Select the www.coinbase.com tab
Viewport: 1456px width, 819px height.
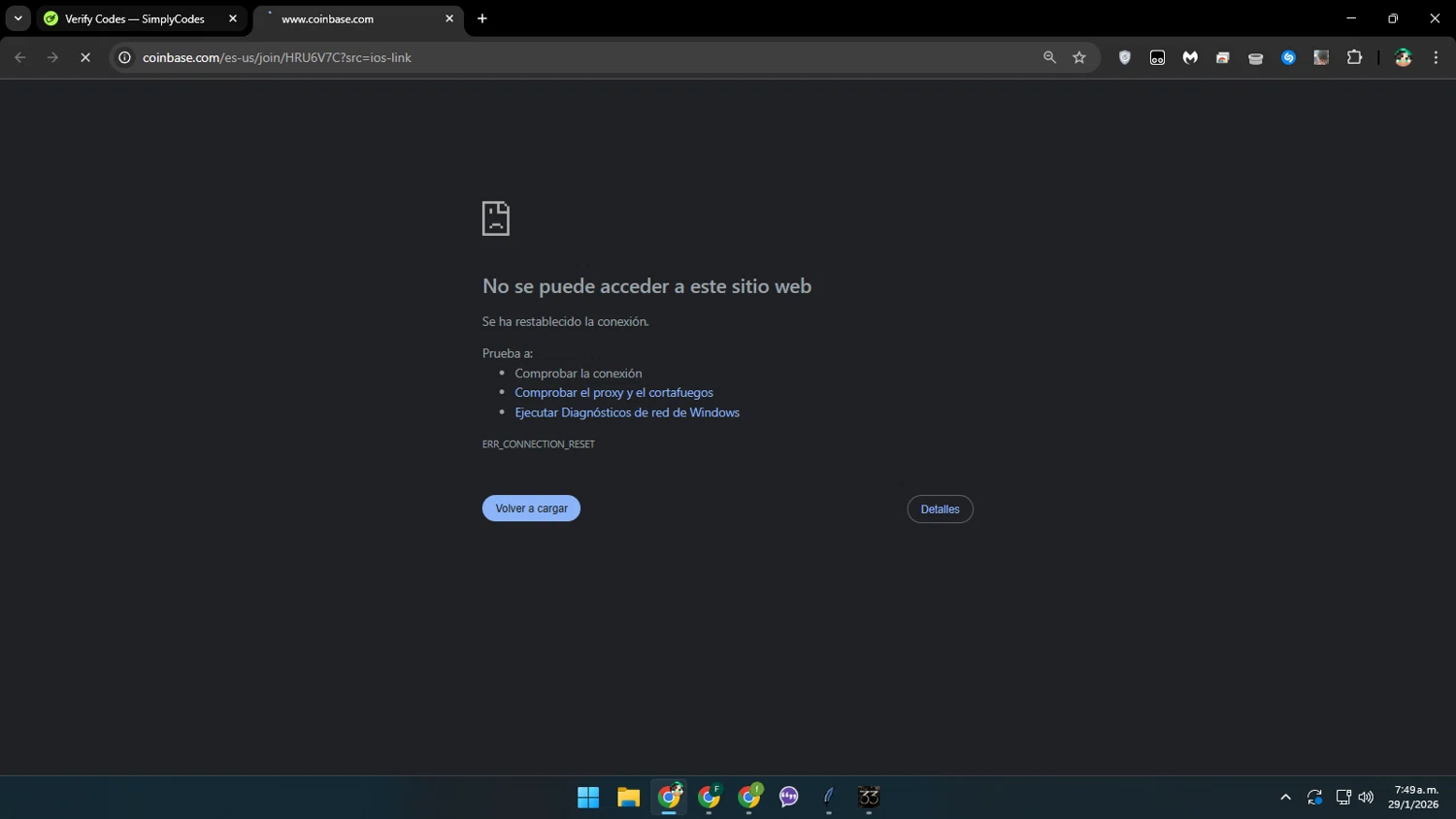click(x=358, y=18)
